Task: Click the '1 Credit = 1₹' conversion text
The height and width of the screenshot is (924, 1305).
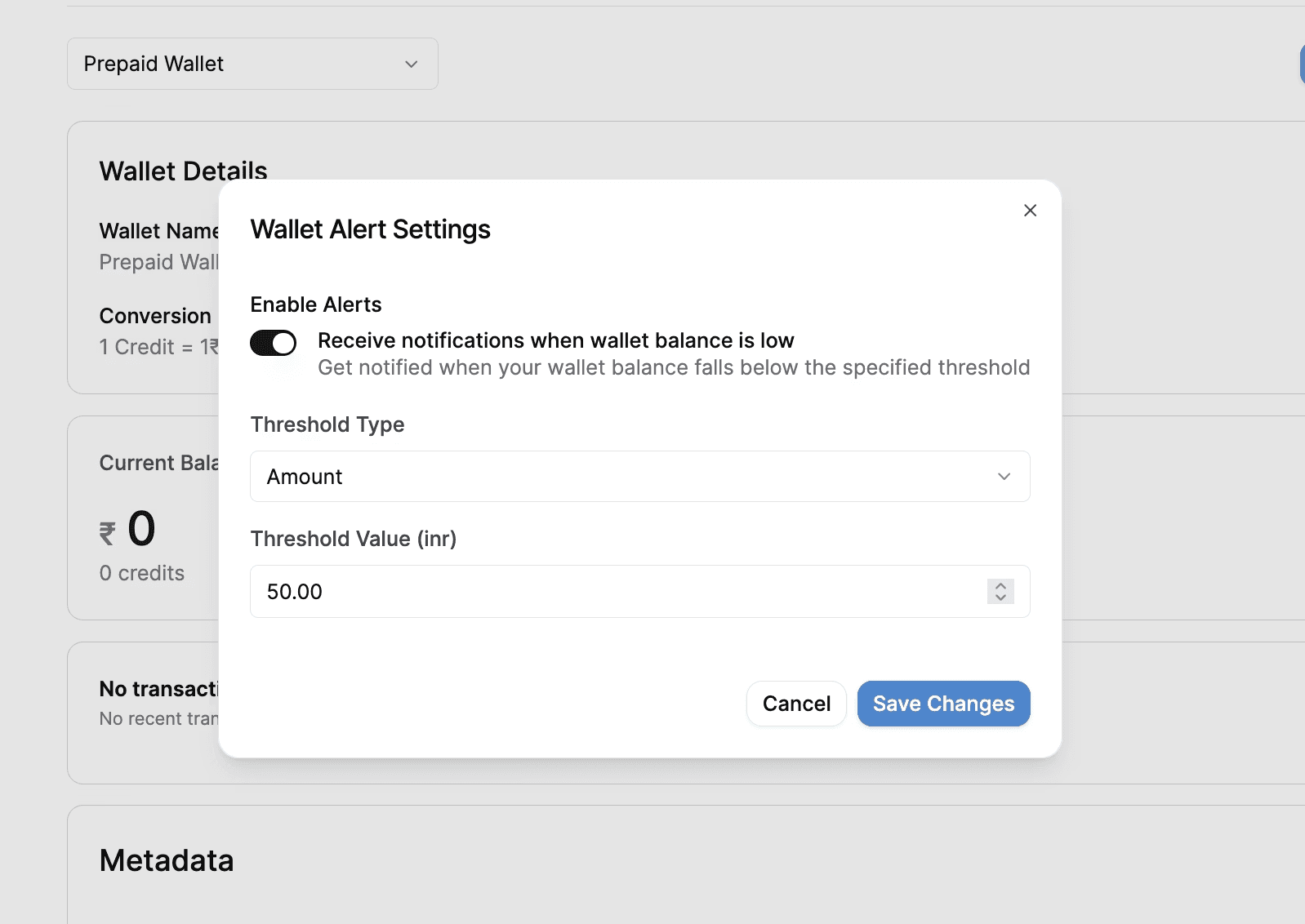Action: coord(158,347)
